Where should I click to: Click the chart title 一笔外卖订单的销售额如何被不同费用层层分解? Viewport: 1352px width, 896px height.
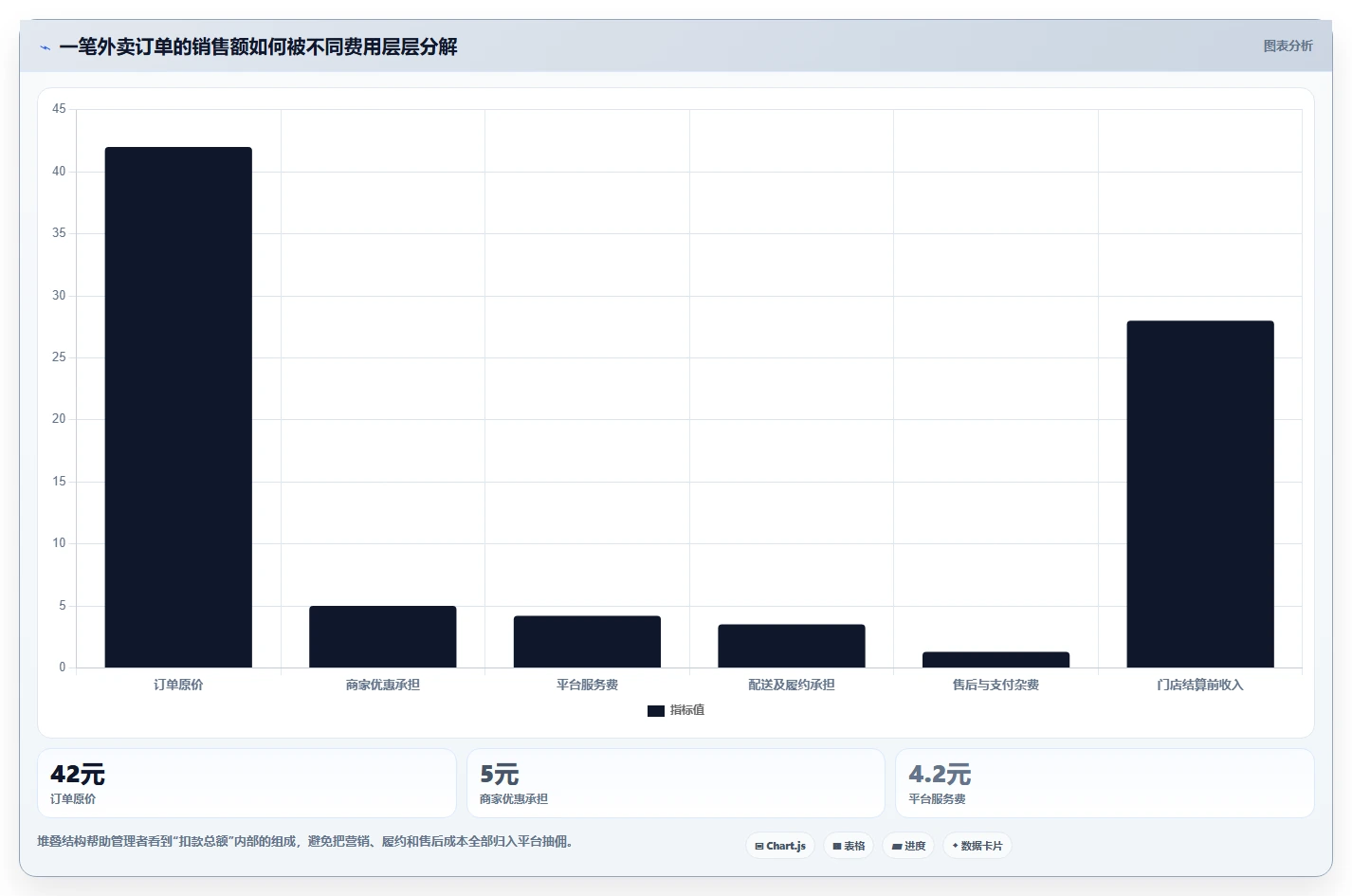[258, 46]
